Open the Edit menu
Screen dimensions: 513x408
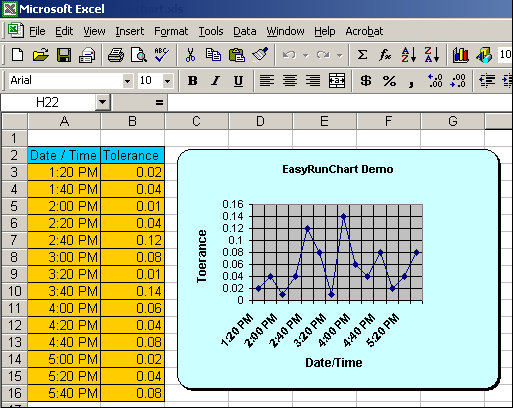(64, 31)
